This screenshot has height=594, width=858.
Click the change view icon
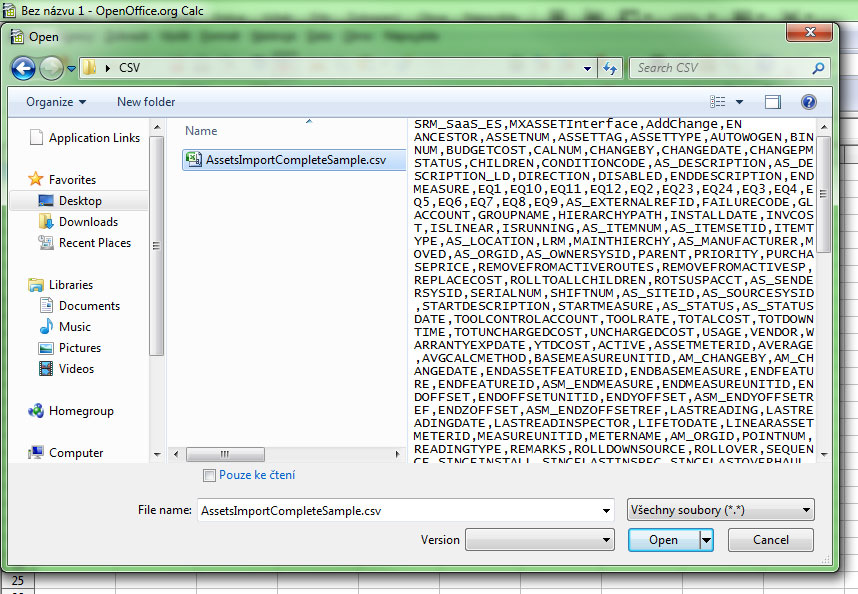point(717,102)
